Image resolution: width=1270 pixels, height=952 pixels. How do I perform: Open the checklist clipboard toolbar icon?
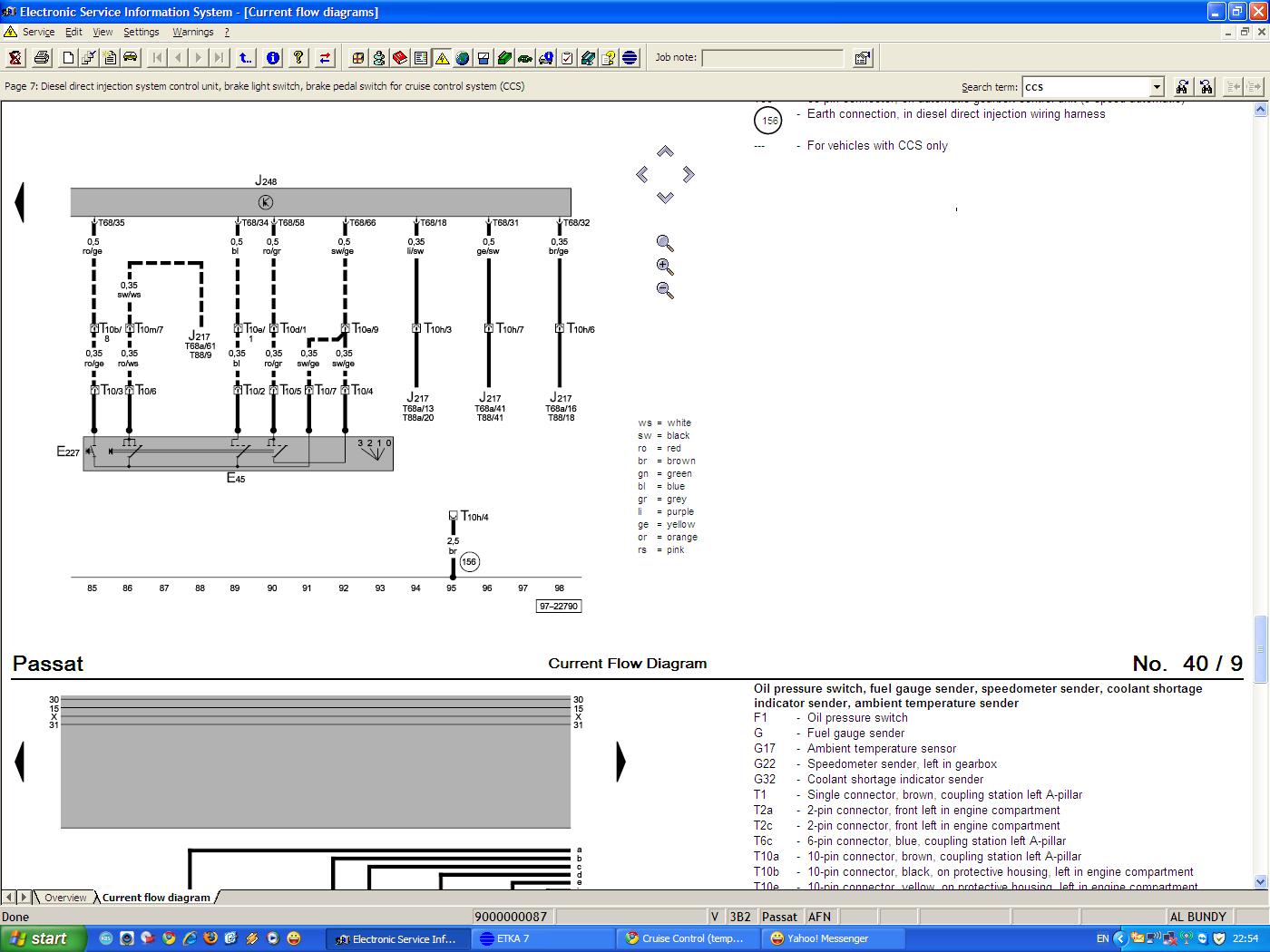[567, 58]
